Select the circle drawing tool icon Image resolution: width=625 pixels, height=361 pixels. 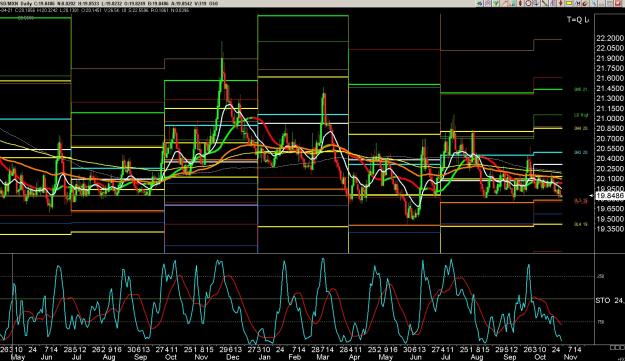528,3
